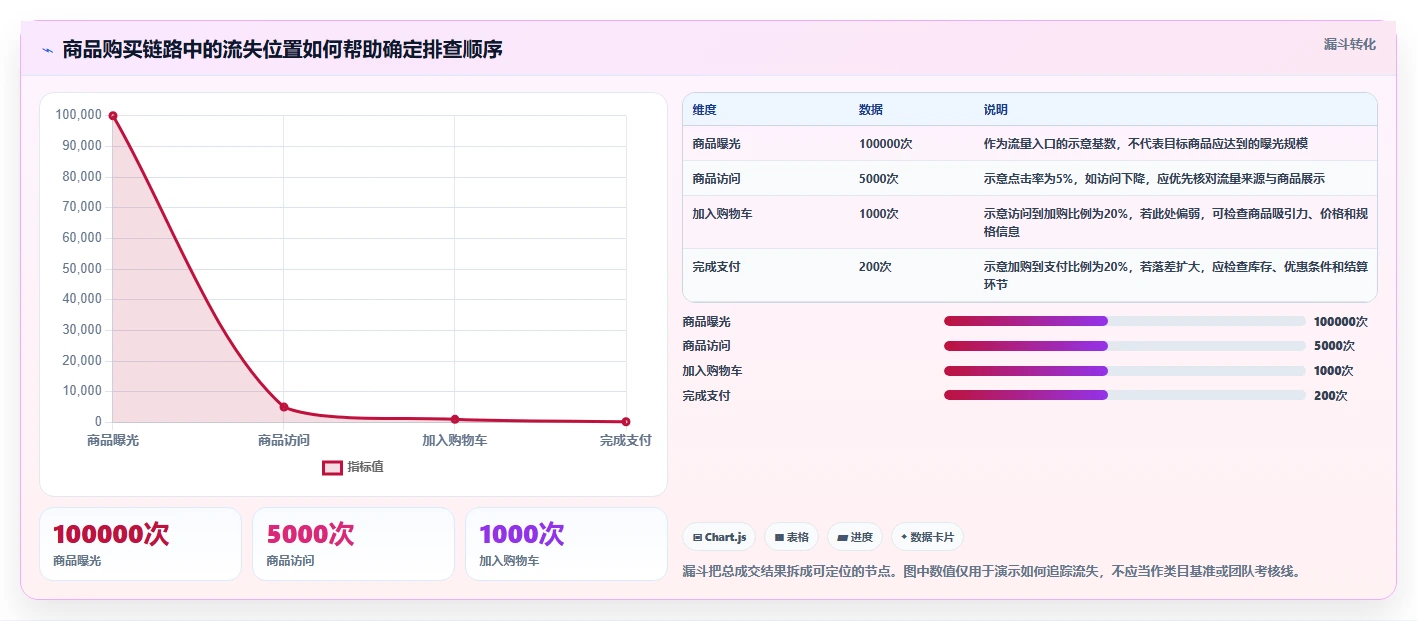Click the 完成支付 data point on chart
Viewport: 1417px width, 621px height.
coord(626,422)
